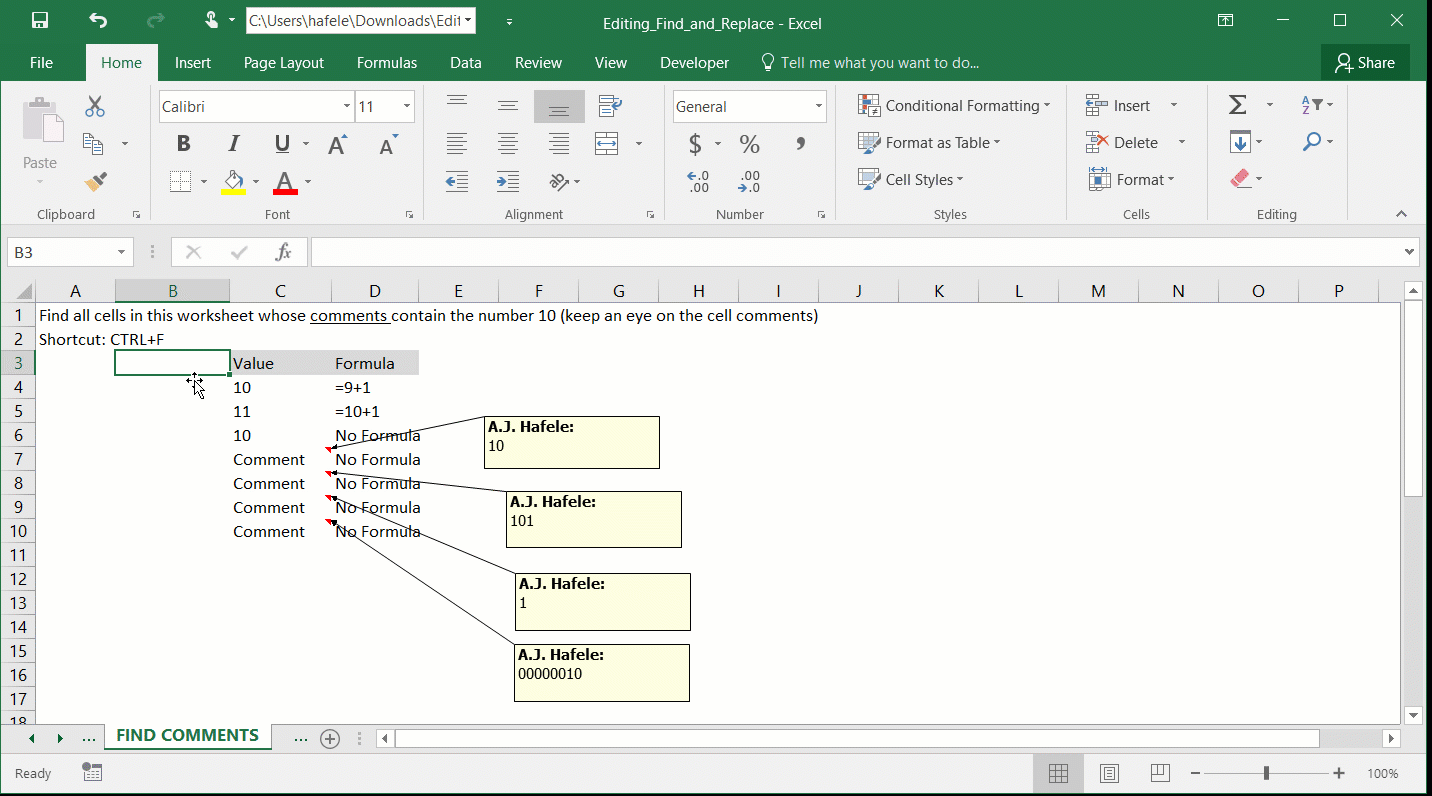Decrease font size with small A icon
Screen dimensions: 1432x796
coord(389,144)
